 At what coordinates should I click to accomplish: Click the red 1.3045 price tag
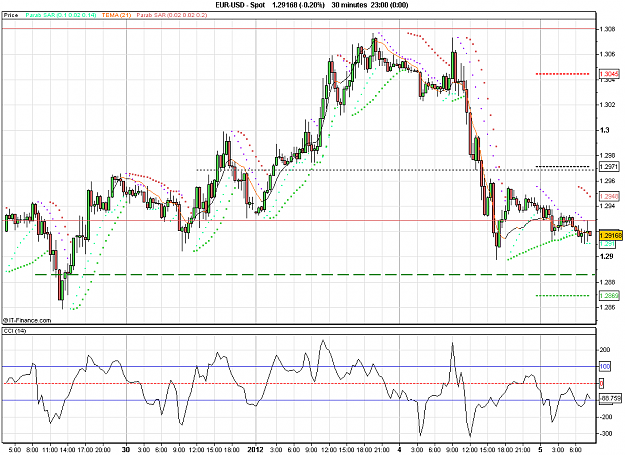[x=609, y=74]
